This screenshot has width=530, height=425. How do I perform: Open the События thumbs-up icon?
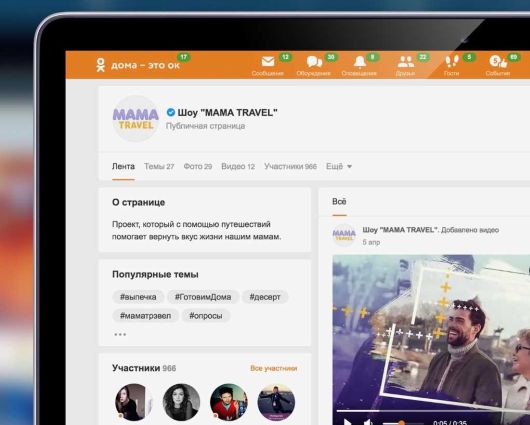pos(498,61)
